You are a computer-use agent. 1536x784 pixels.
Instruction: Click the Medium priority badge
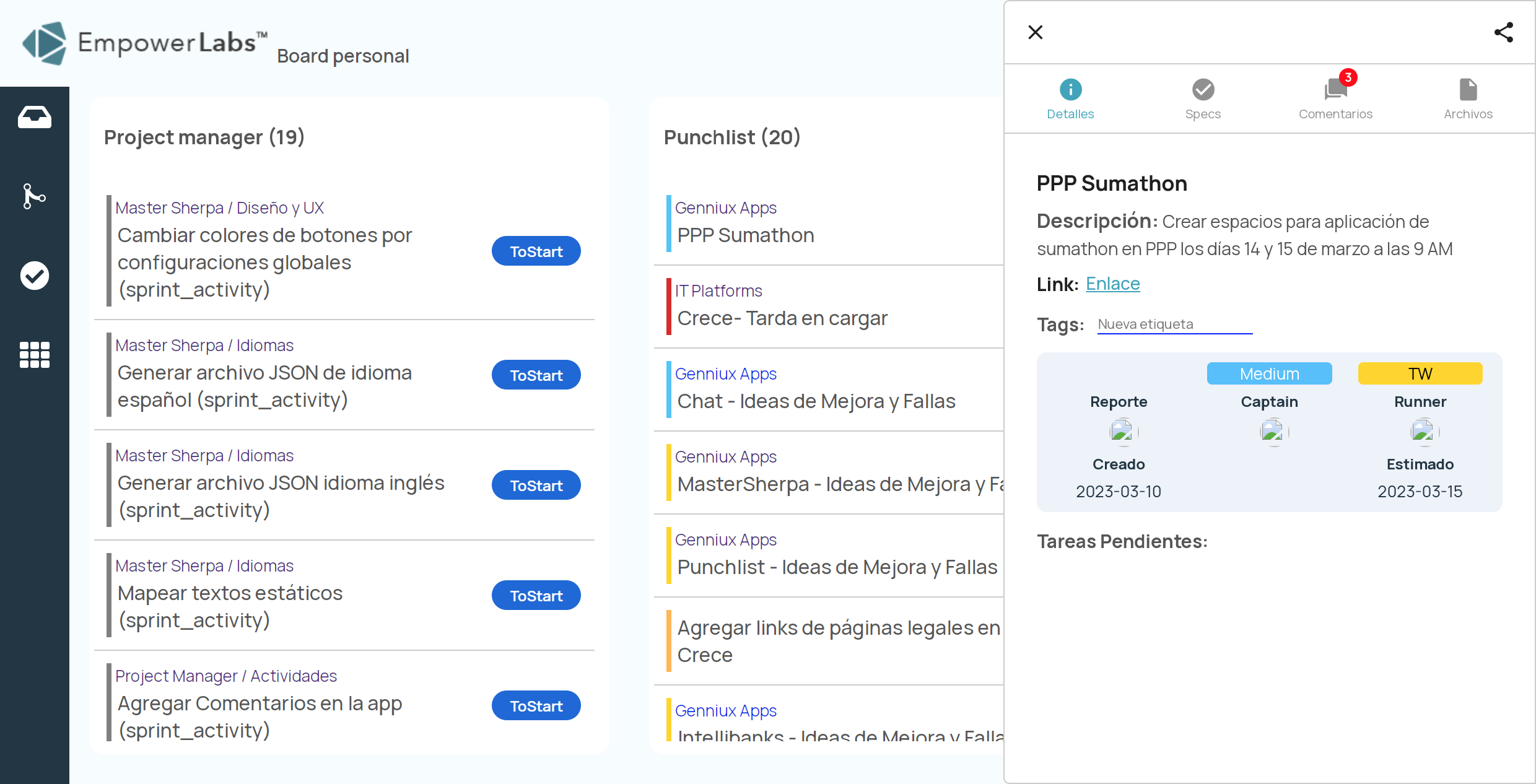(1269, 373)
